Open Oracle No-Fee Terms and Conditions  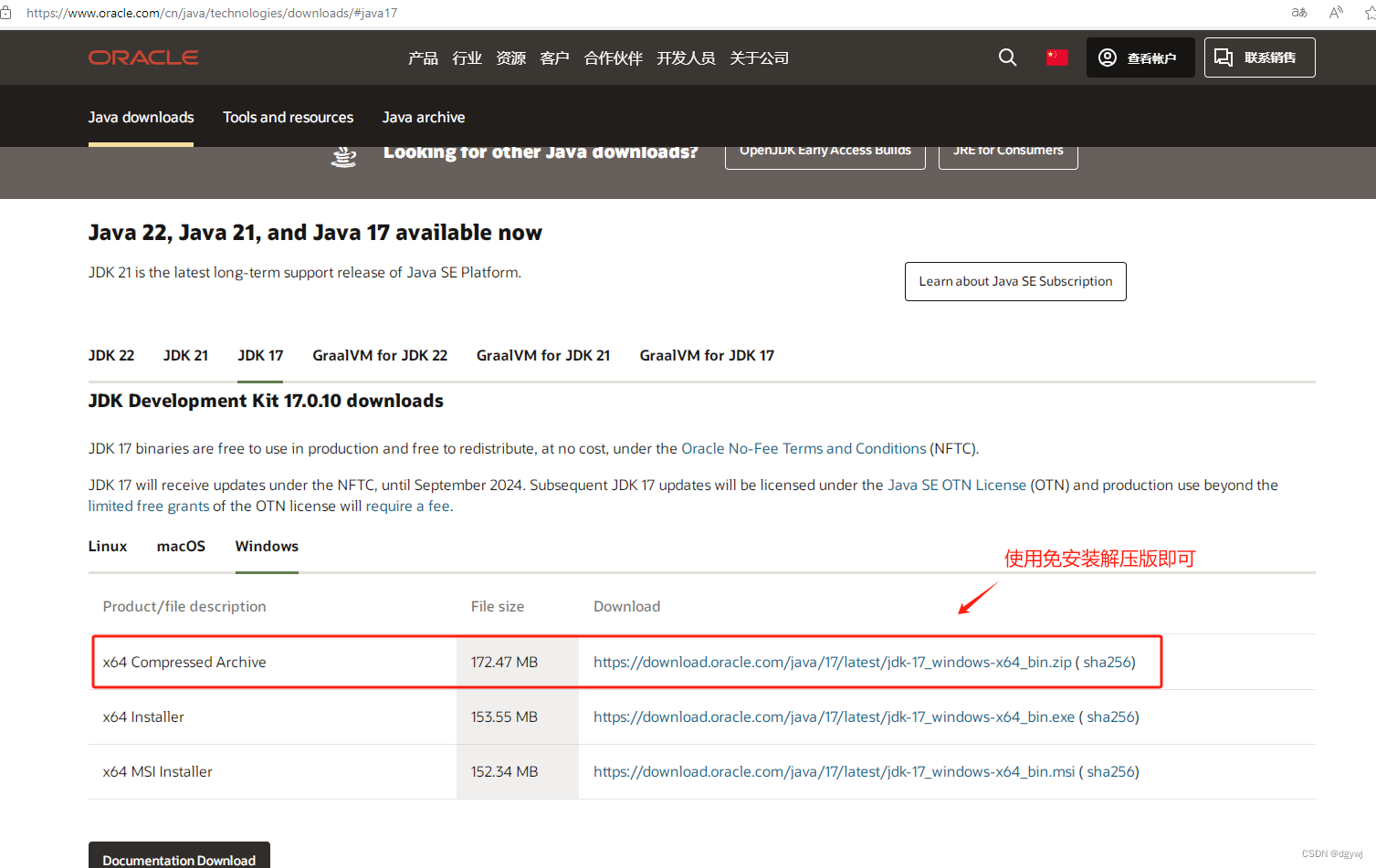(x=803, y=448)
